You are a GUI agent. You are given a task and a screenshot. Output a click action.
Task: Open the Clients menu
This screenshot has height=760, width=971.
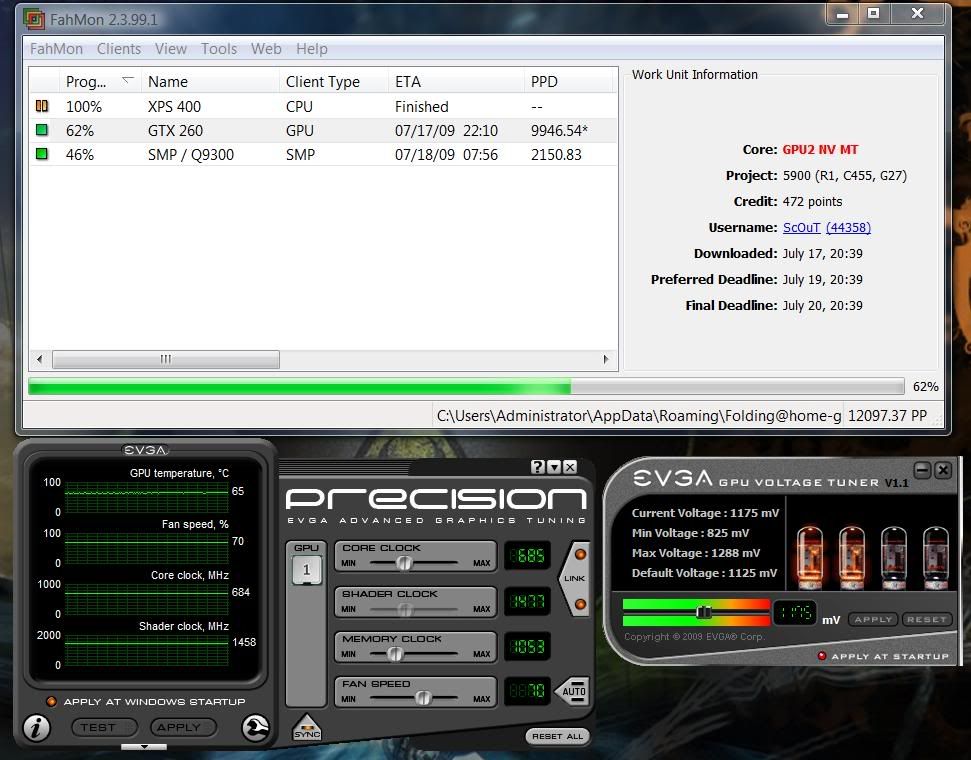[118, 49]
